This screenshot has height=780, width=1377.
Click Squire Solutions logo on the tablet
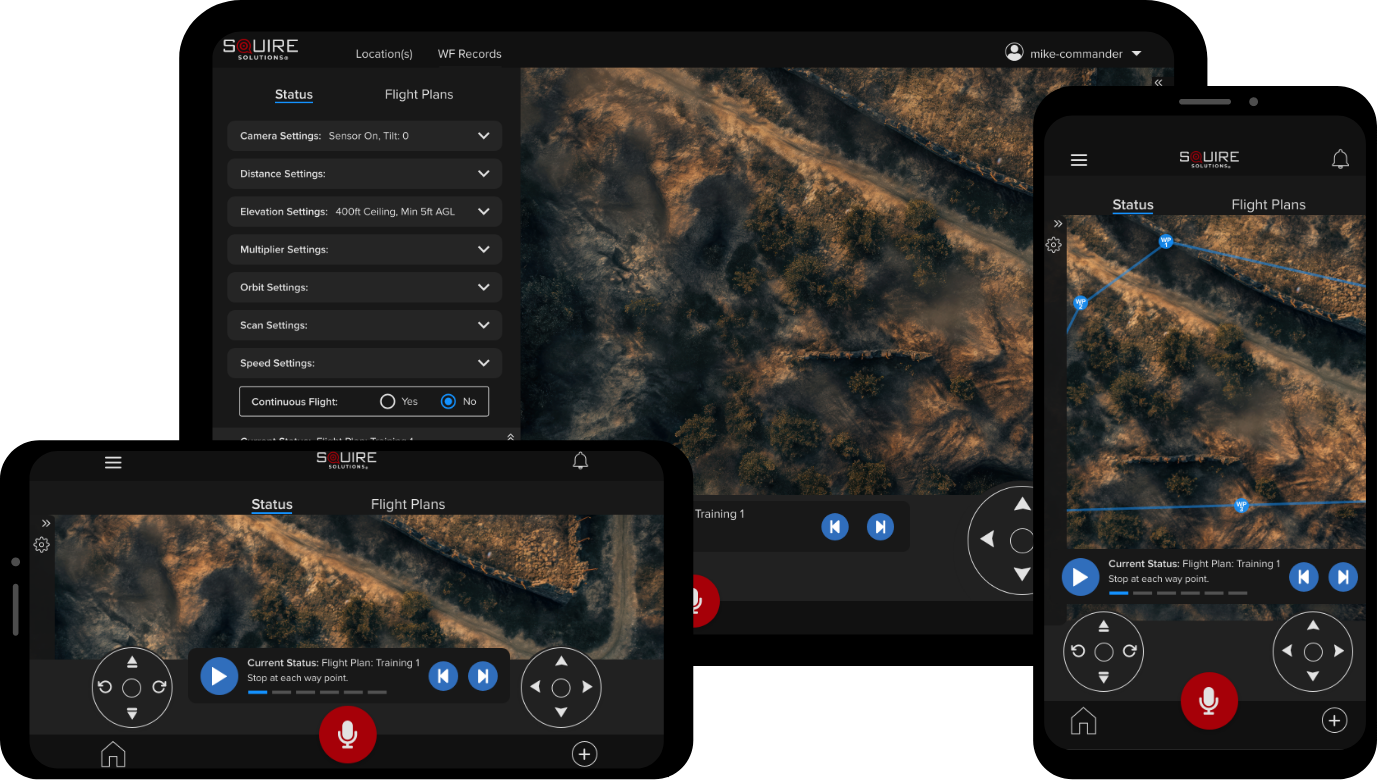click(x=260, y=48)
